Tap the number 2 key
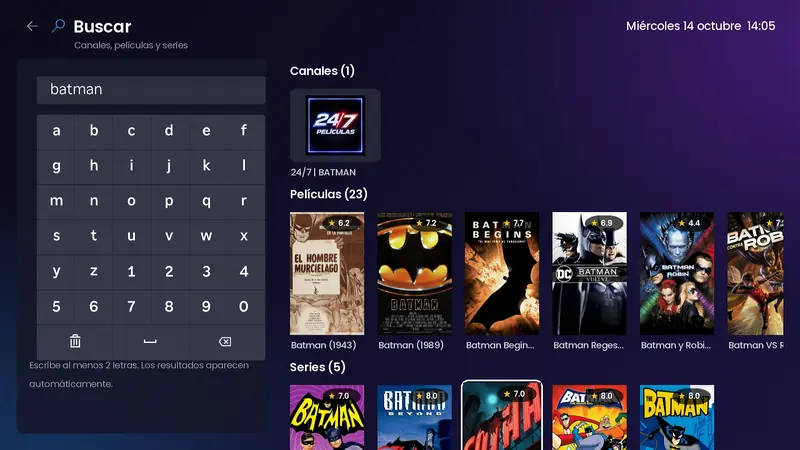This screenshot has height=450, width=800. point(169,271)
